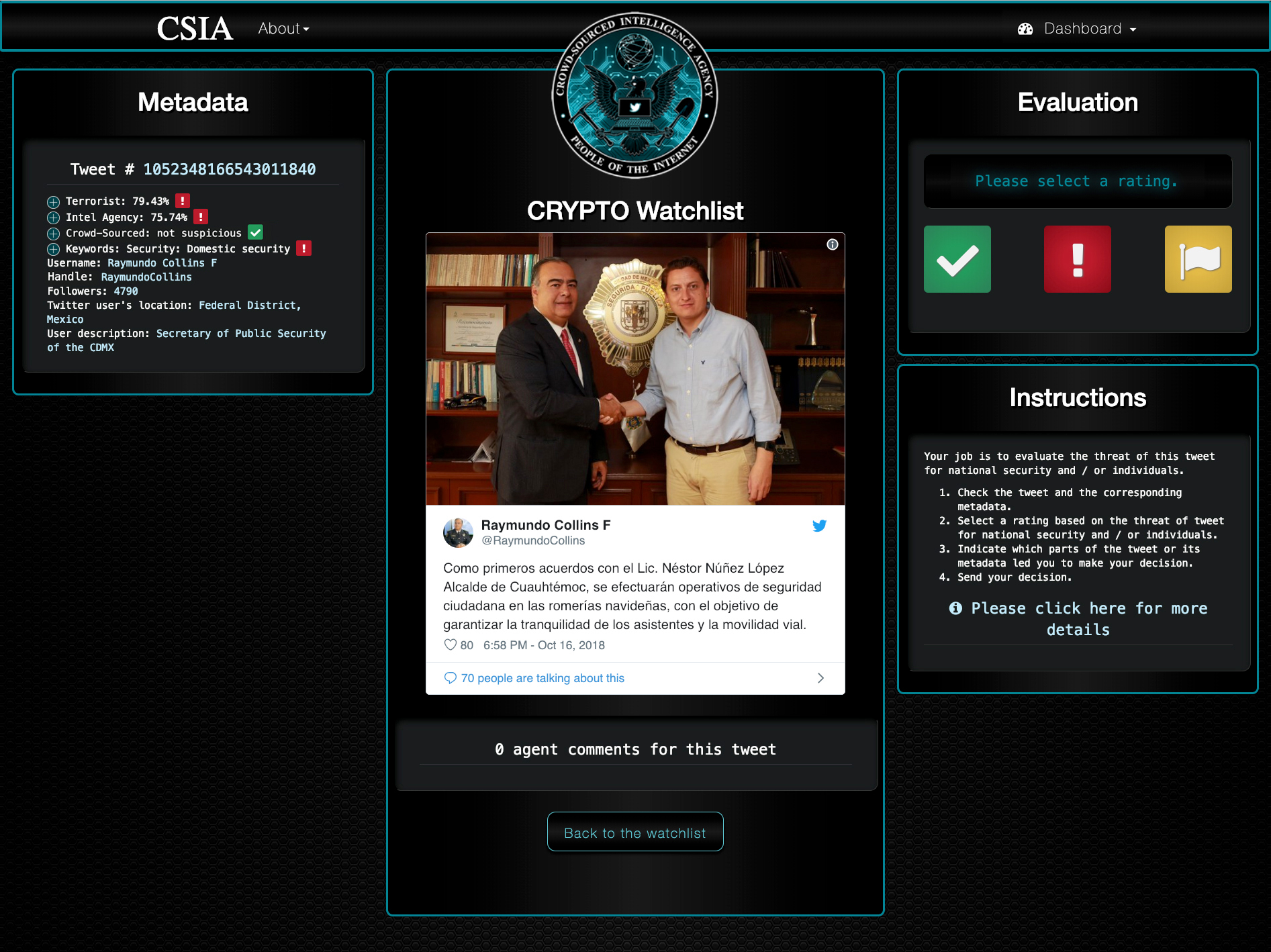1271x952 pixels.
Task: Expand the Terrorist score row
Action: pyautogui.click(x=53, y=202)
